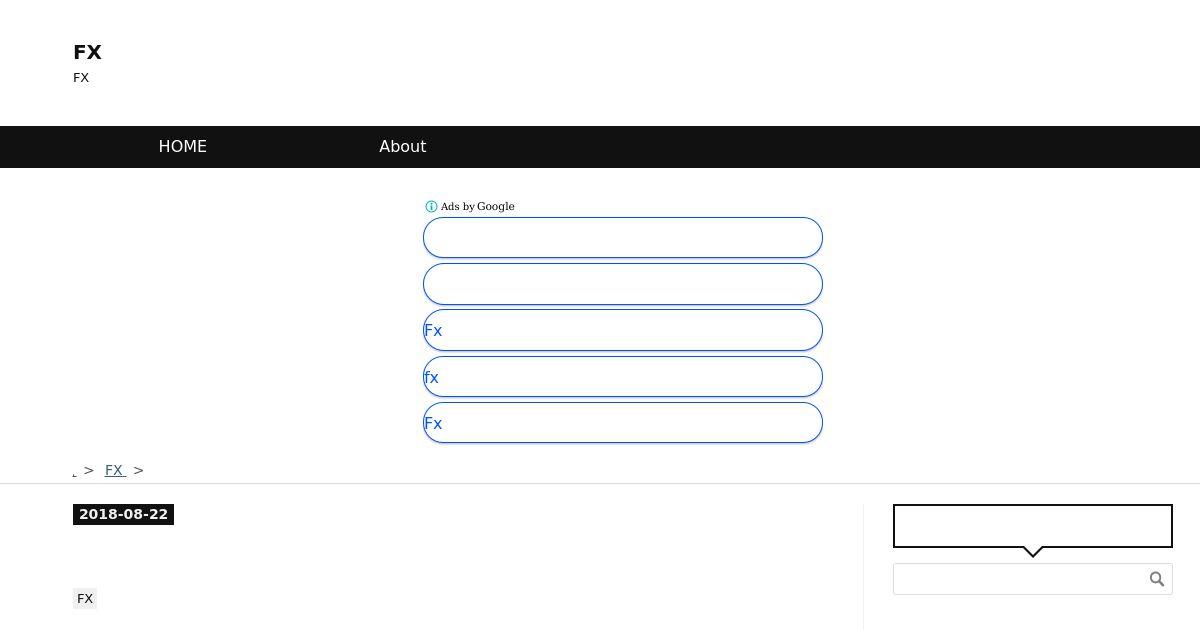Open the HOME navigation item
Screen dimensions: 1200x630
pyautogui.click(x=183, y=146)
